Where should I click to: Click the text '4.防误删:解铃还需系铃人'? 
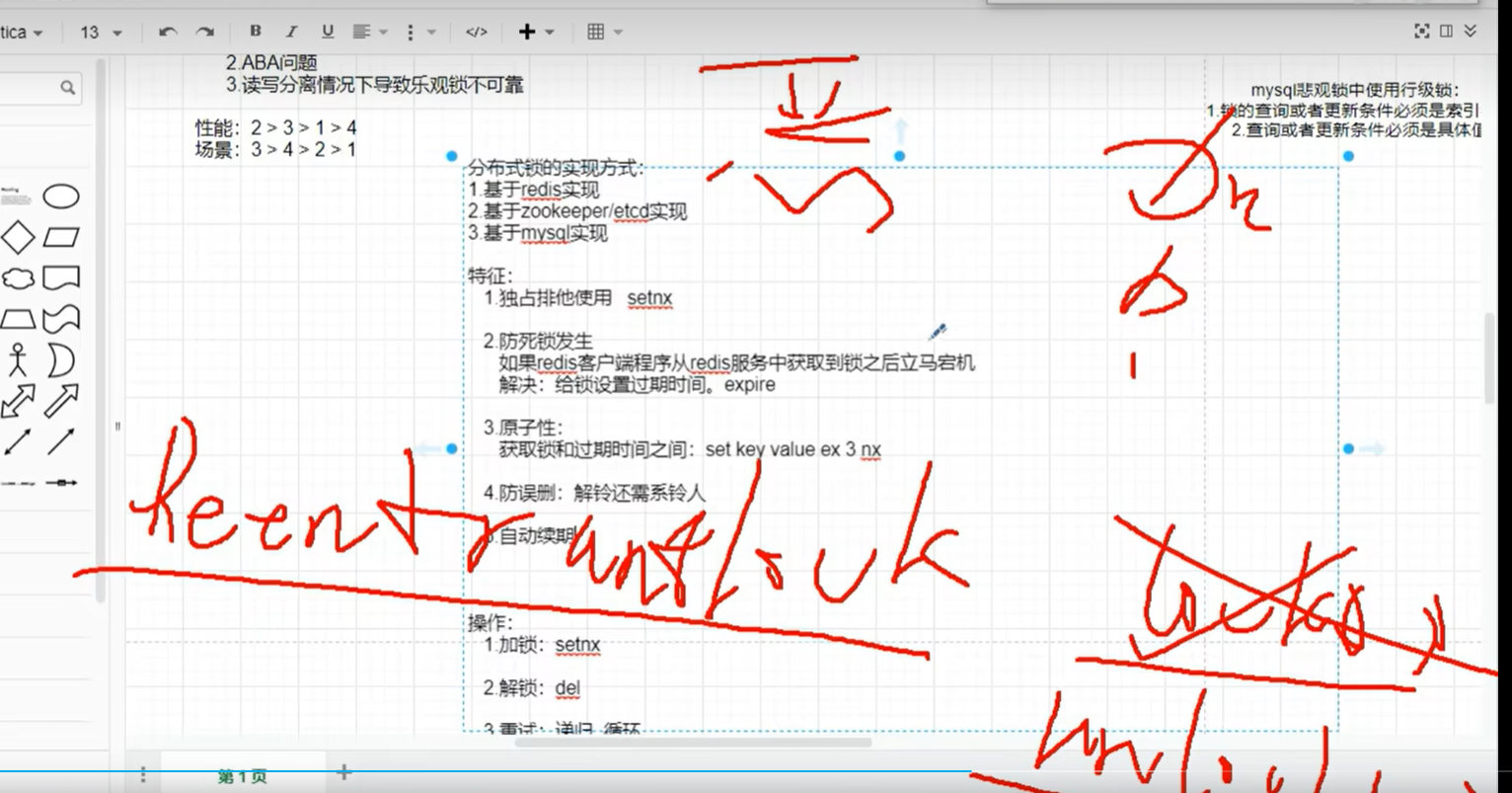[x=595, y=493]
